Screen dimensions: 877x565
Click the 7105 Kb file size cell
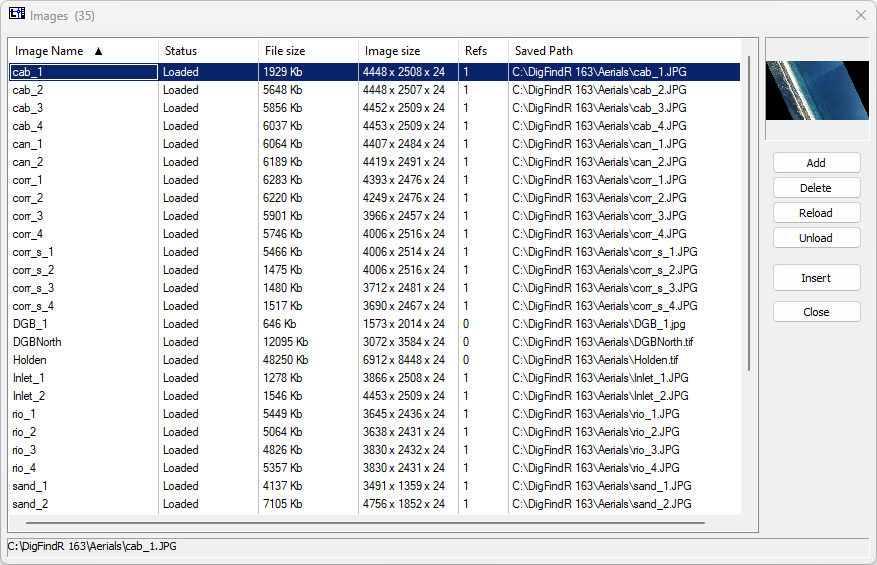282,503
